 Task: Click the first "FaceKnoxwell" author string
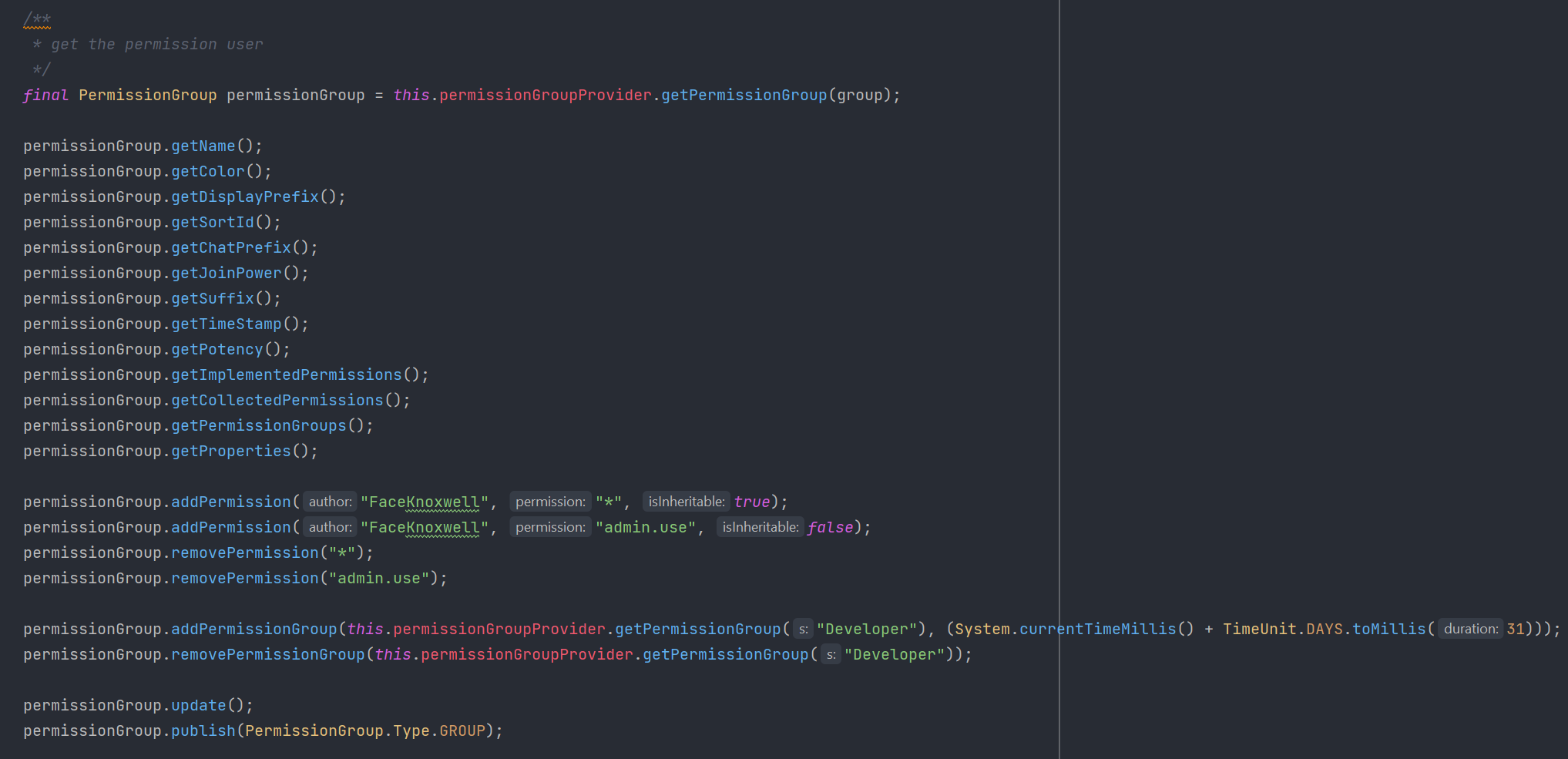pyautogui.click(x=425, y=502)
